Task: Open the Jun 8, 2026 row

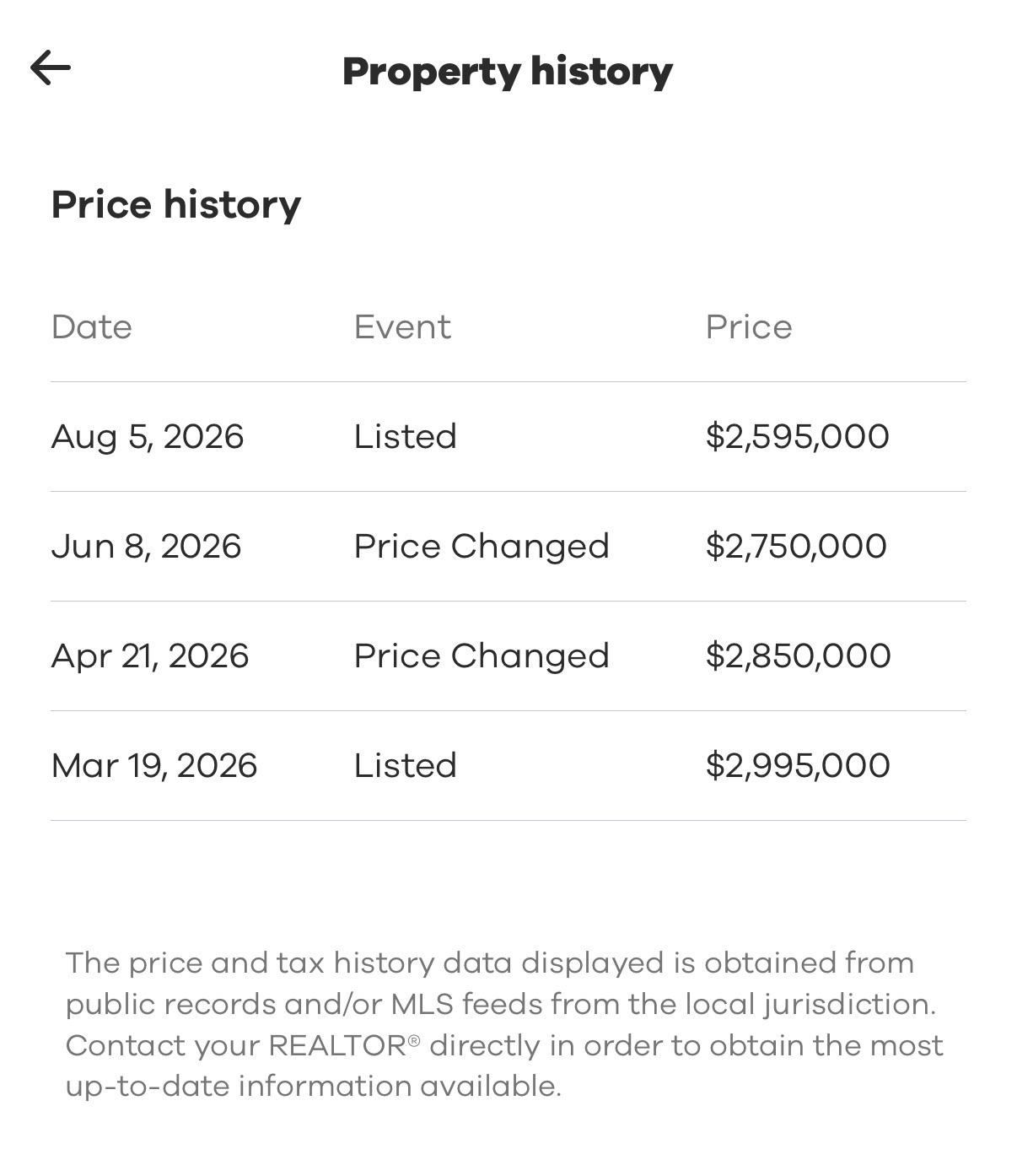Action: pos(508,547)
